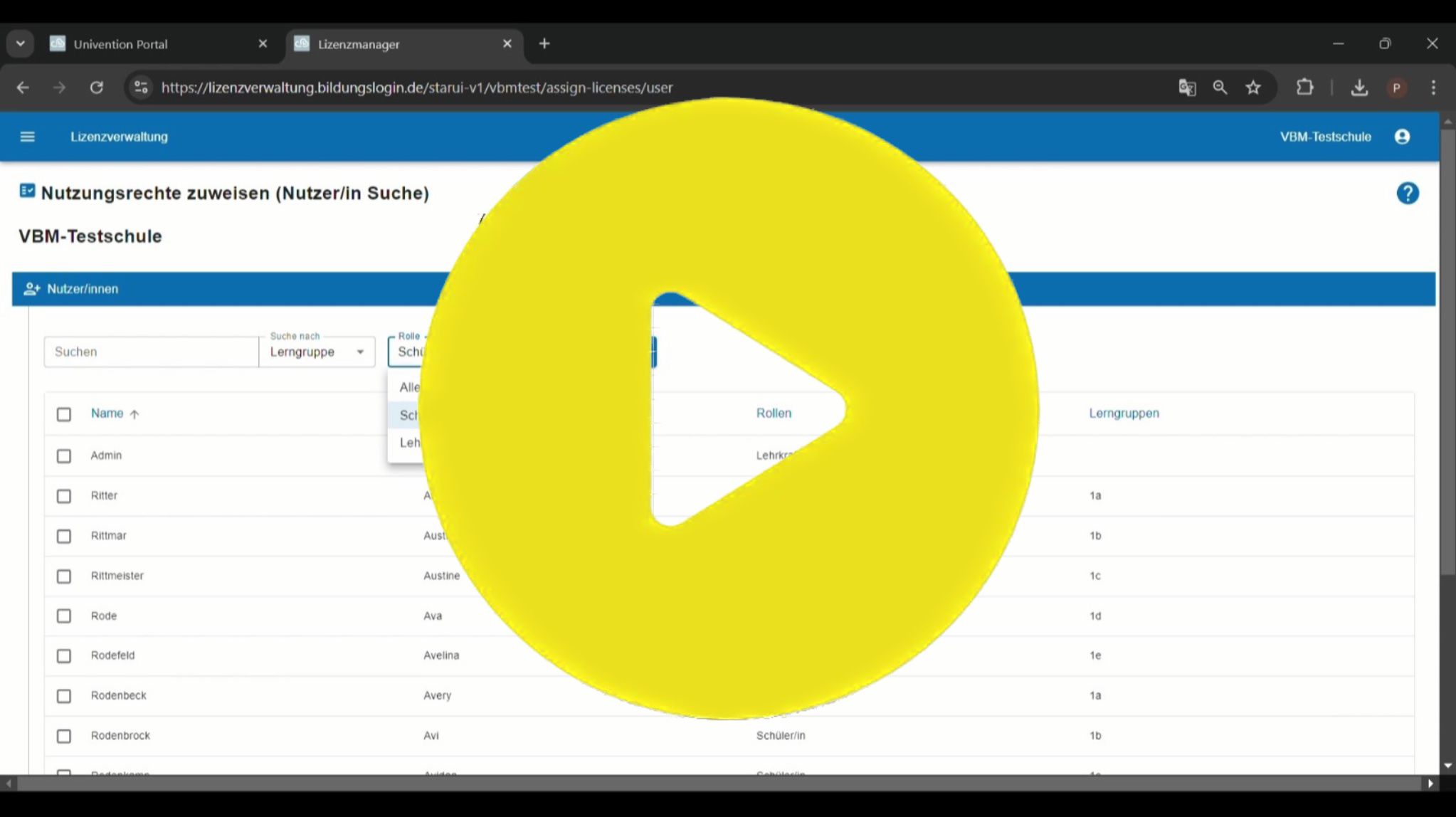Click into the Suchen search field
Viewport: 1456px width, 817px height.
coord(151,352)
